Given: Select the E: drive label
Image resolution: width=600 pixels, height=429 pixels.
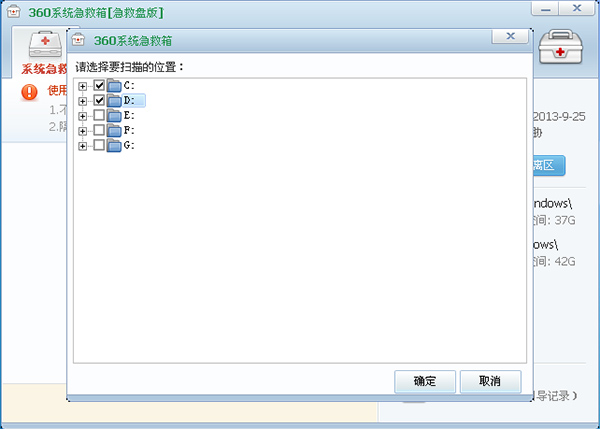Looking at the screenshot, I should [129, 115].
